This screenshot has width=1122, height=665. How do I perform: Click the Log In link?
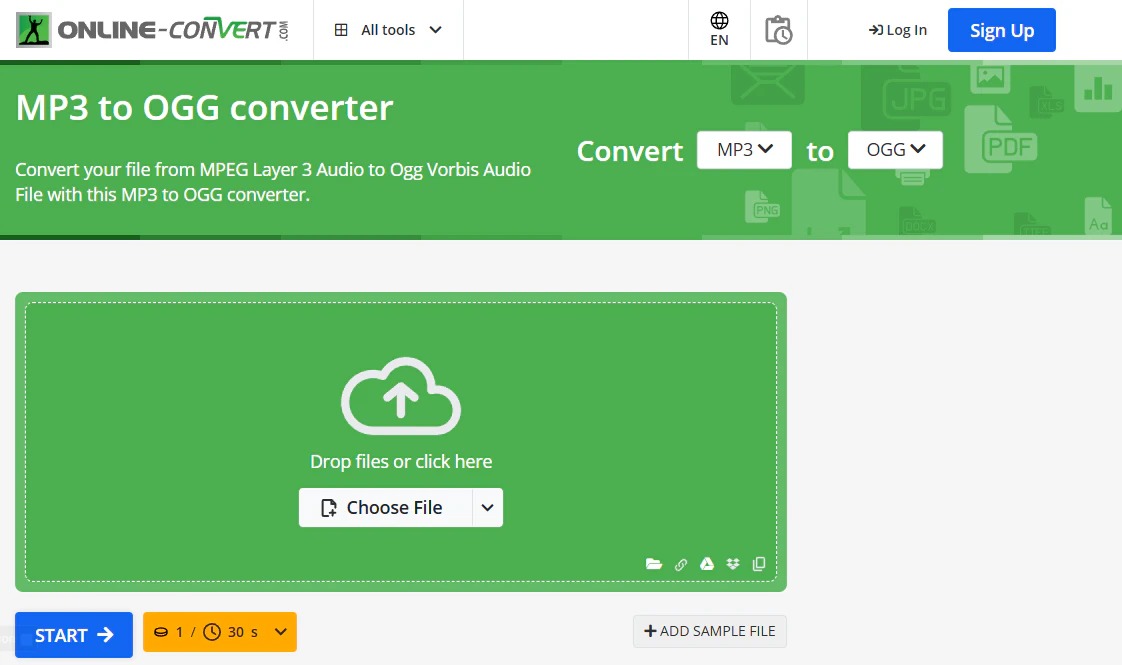click(x=897, y=30)
